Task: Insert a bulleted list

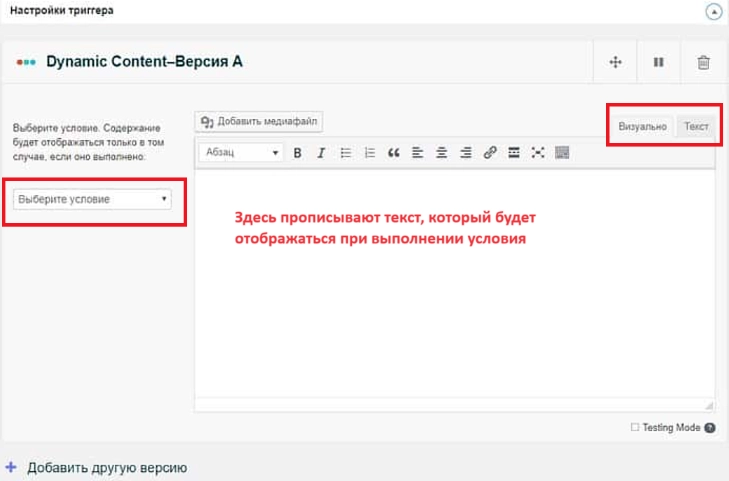Action: pyautogui.click(x=345, y=152)
